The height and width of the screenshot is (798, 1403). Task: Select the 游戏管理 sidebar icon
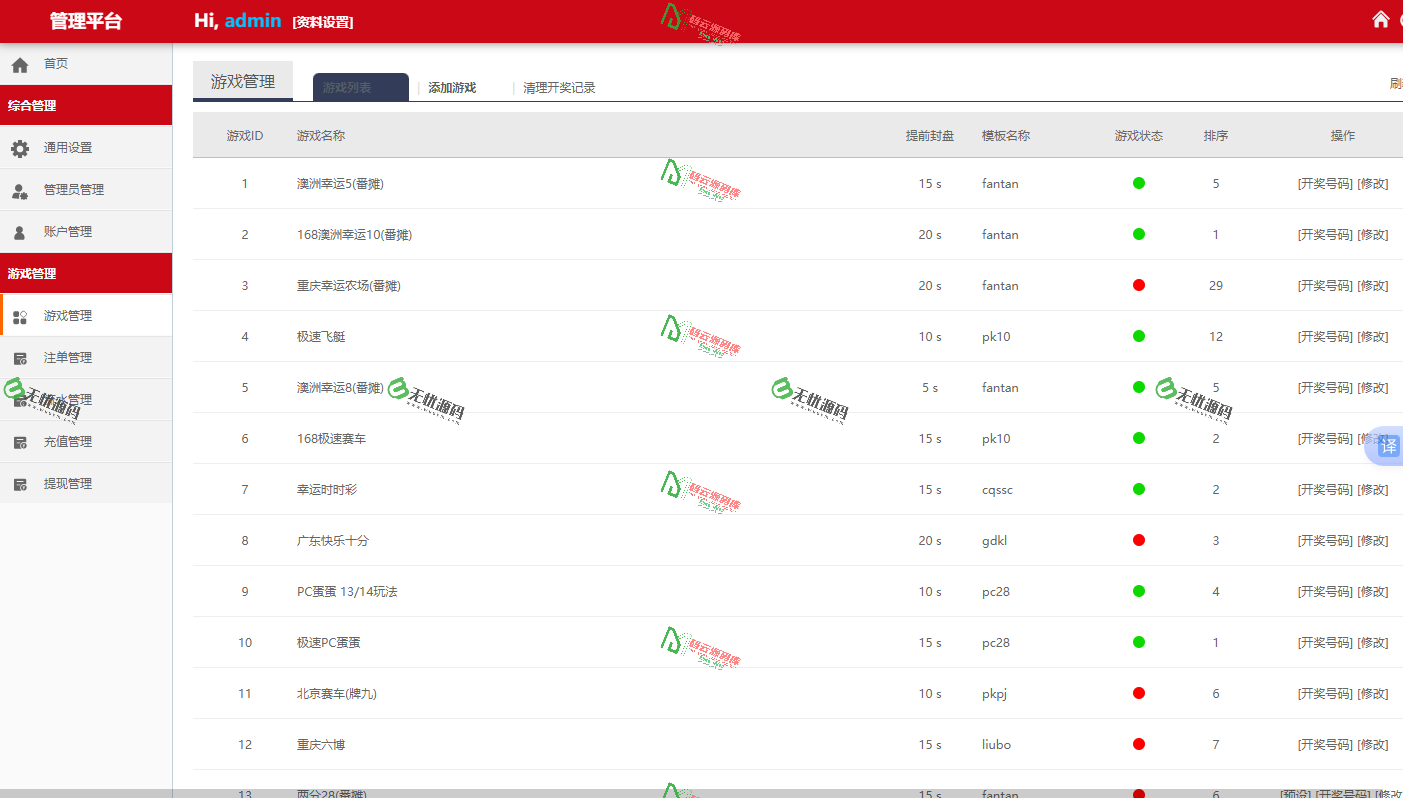(x=22, y=314)
